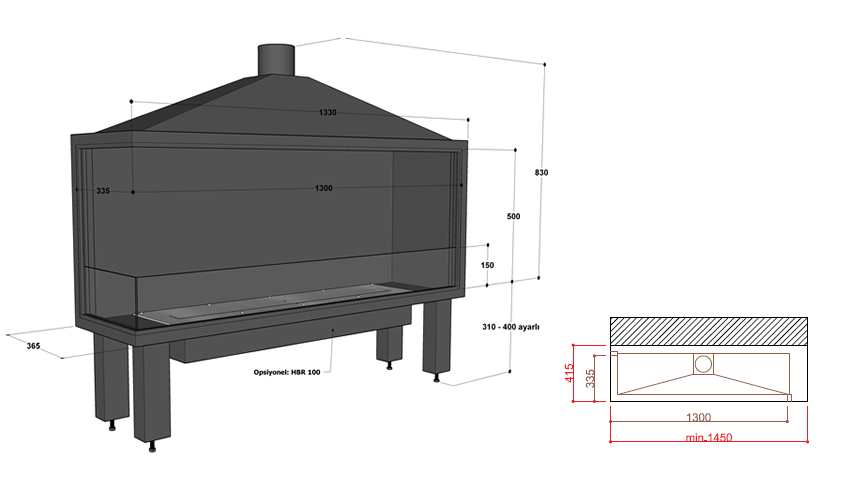857x498 pixels.
Task: Click the 'Opsiyonel: HBR 100' label
Action: point(287,372)
